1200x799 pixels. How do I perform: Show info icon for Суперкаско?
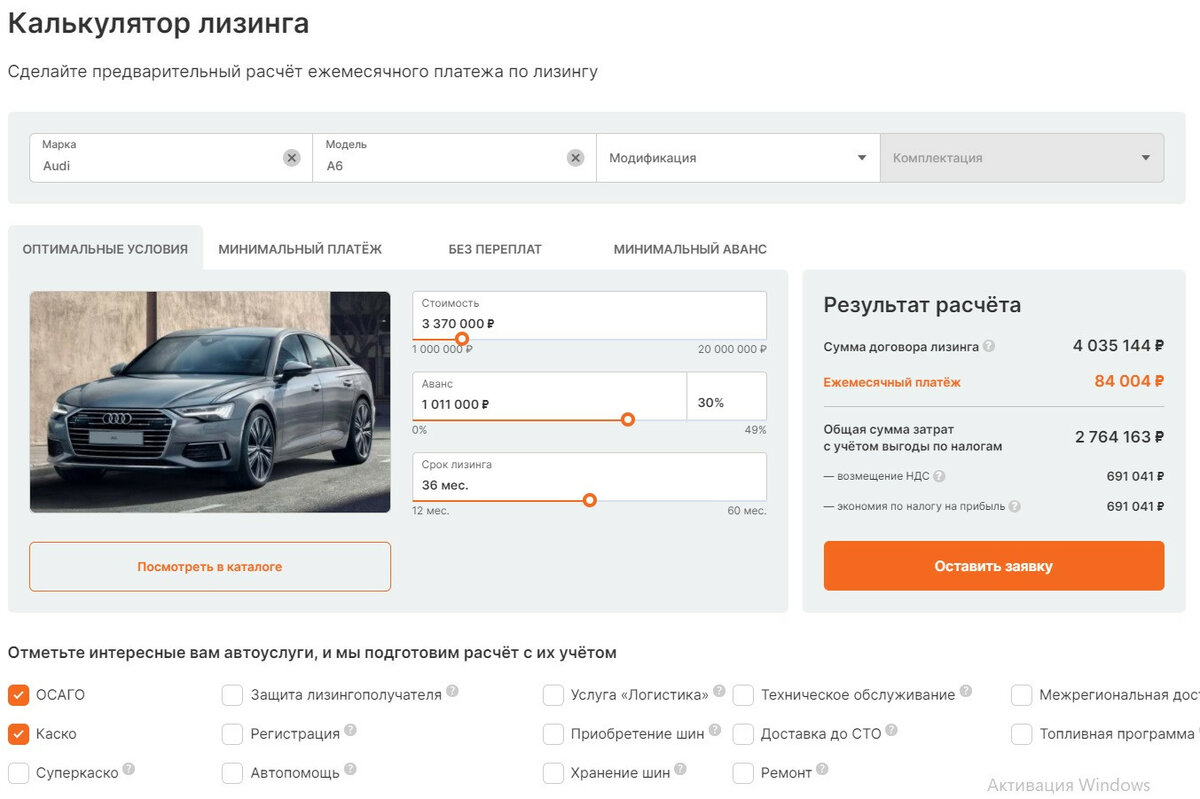tap(129, 770)
